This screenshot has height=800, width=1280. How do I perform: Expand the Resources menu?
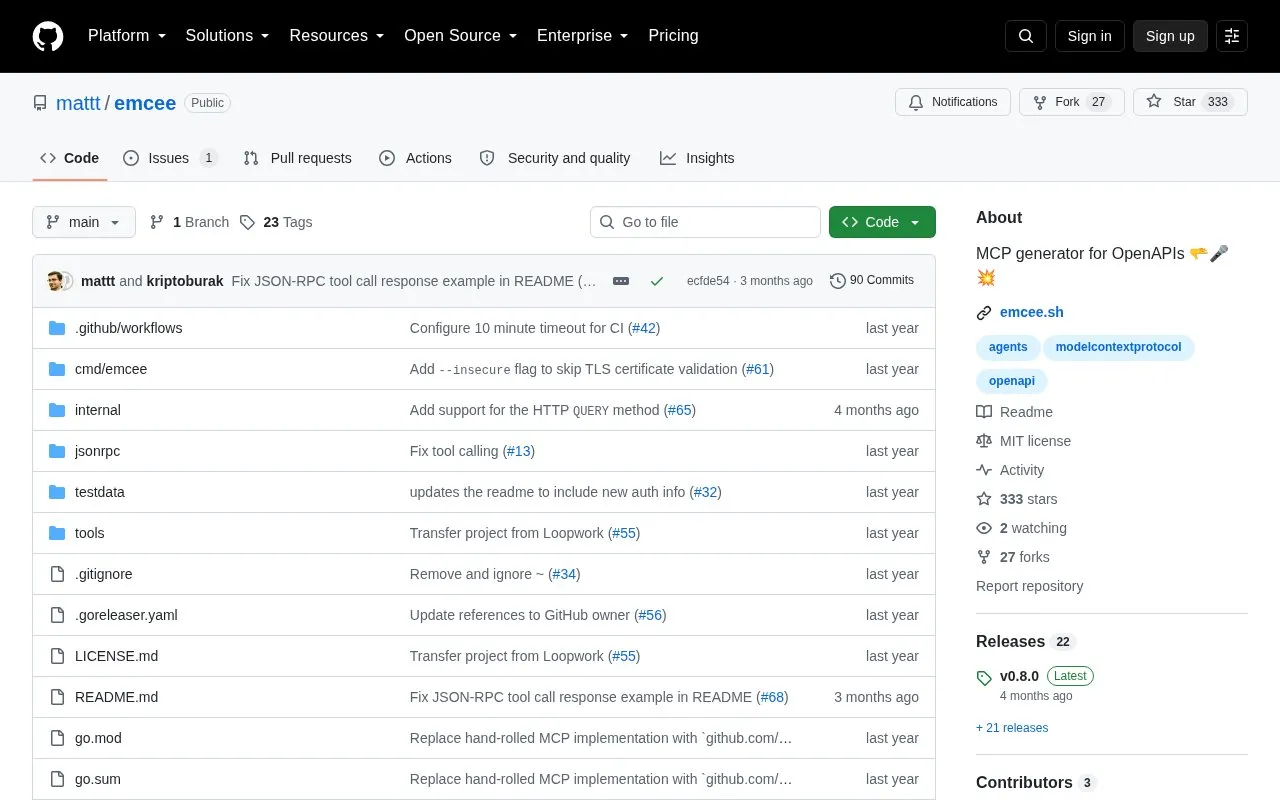337,36
